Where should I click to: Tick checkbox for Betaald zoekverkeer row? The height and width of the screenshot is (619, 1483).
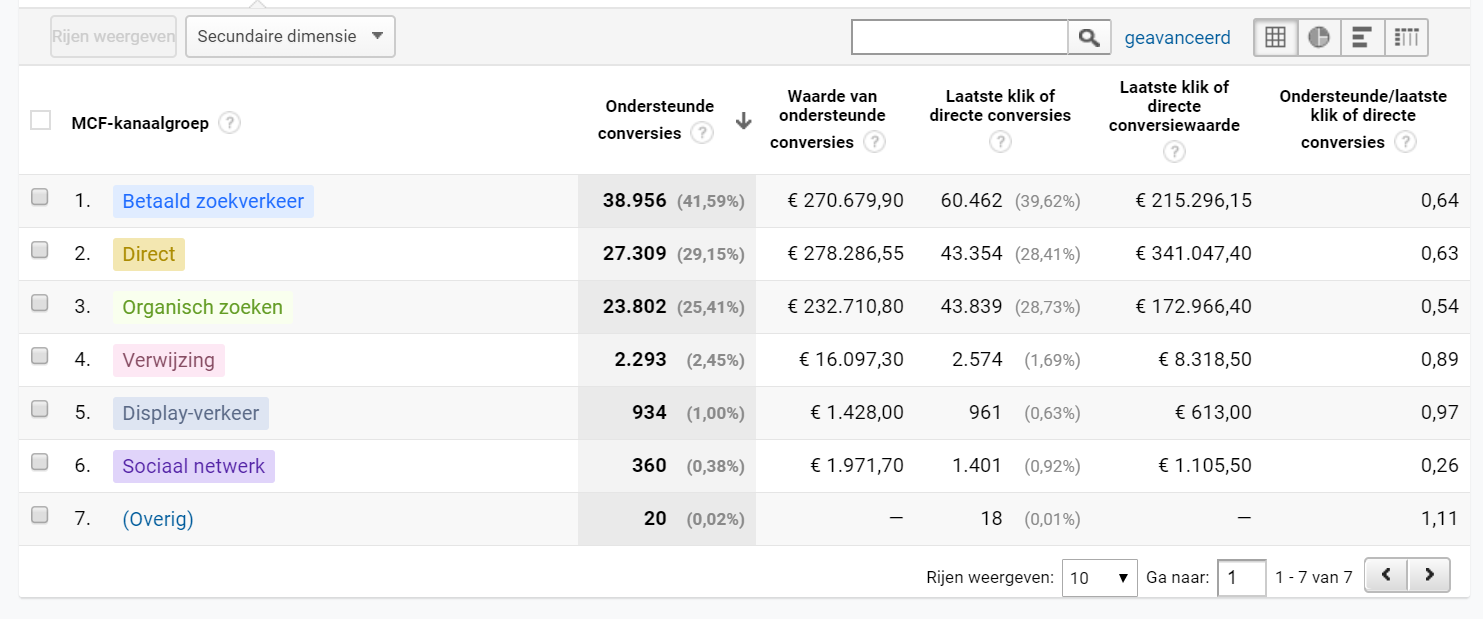pyautogui.click(x=40, y=198)
